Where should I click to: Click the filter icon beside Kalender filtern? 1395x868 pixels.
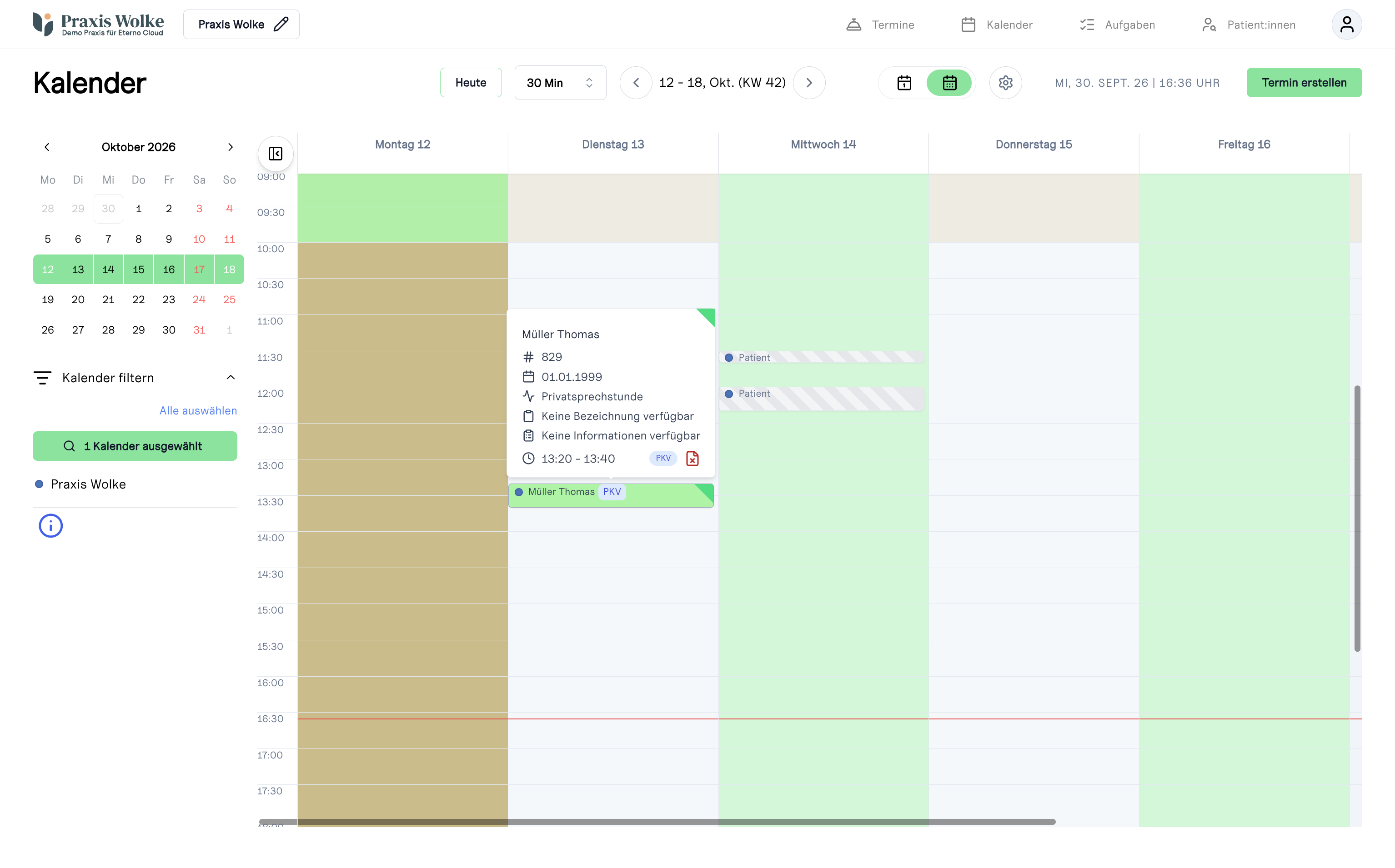42,378
